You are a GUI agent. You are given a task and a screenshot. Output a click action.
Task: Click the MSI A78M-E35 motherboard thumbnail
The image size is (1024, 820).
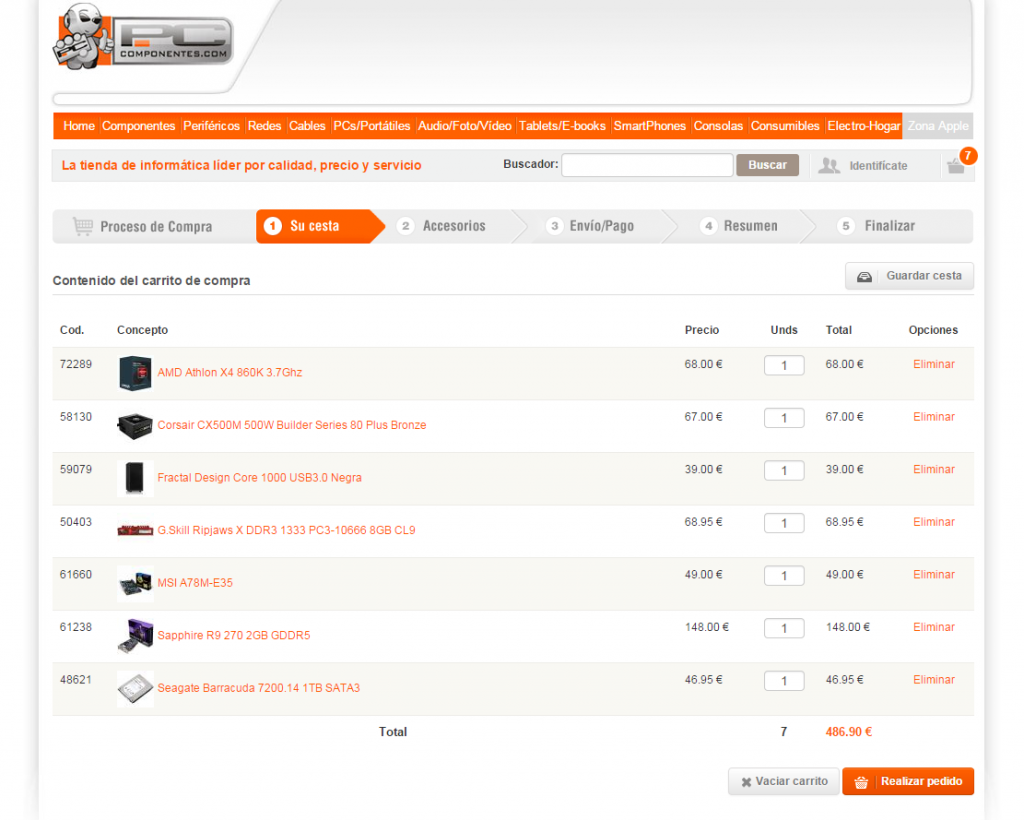coord(135,583)
